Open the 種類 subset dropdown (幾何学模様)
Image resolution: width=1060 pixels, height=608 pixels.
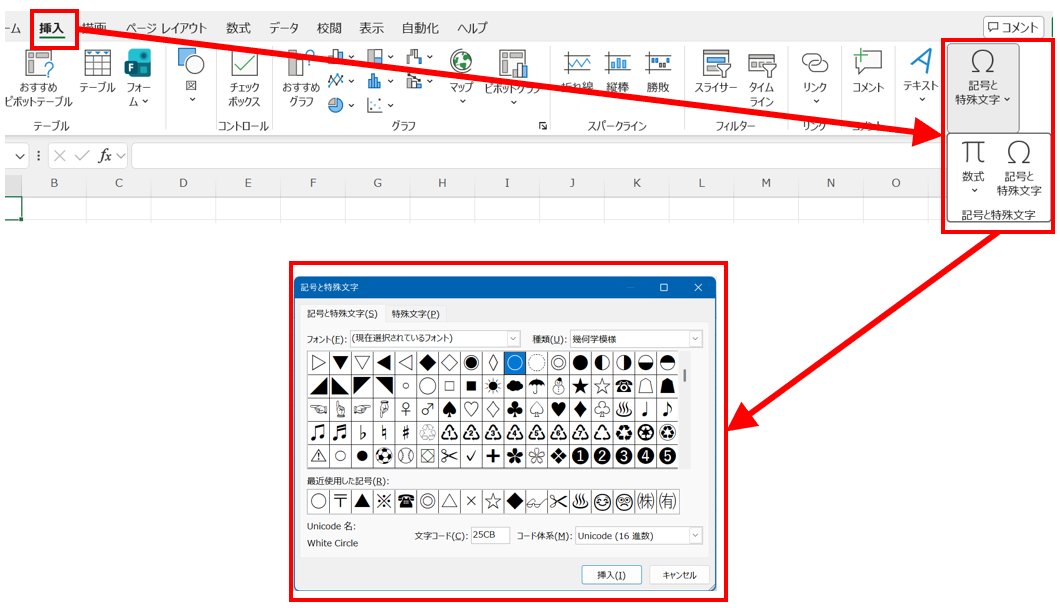(x=695, y=339)
